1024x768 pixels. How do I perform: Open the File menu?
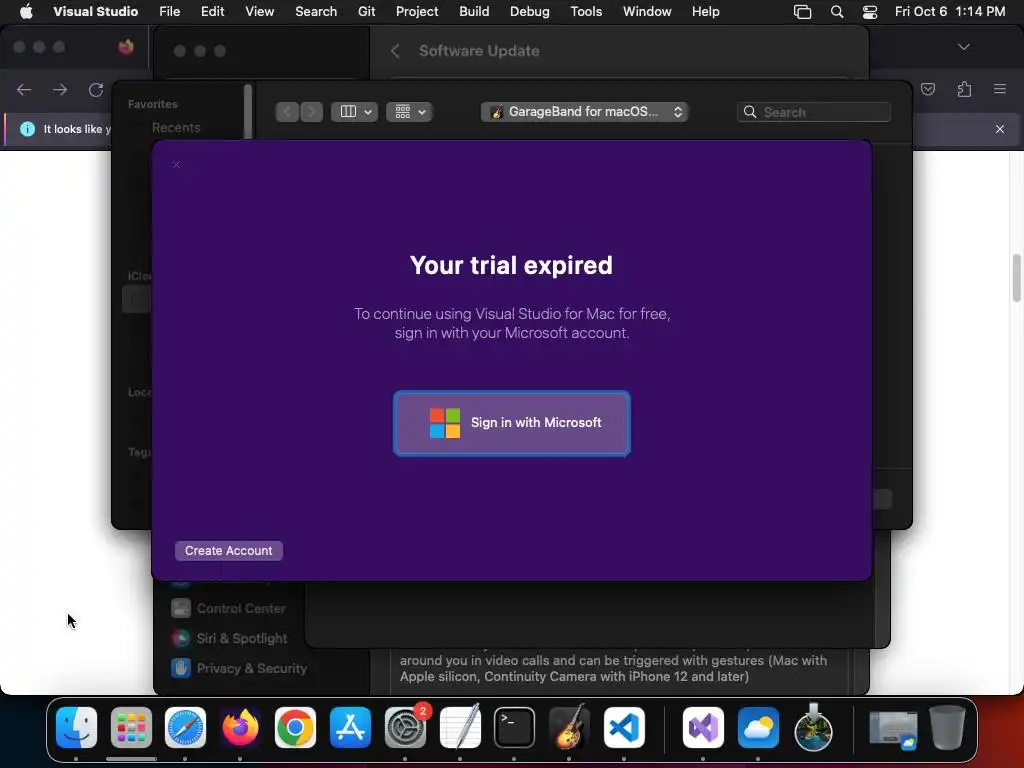(169, 11)
